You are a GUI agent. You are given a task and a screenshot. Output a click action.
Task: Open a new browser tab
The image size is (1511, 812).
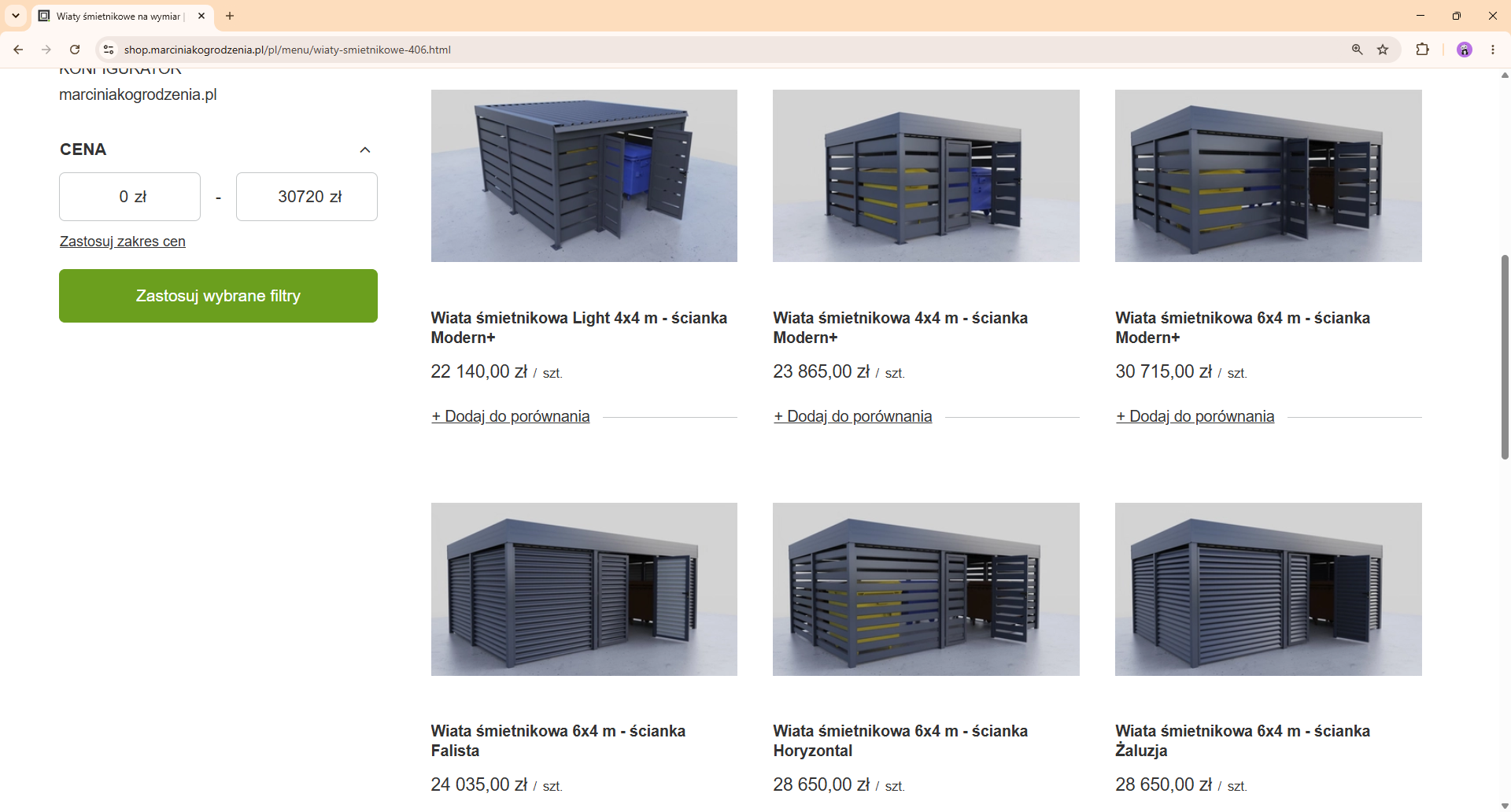coord(230,16)
